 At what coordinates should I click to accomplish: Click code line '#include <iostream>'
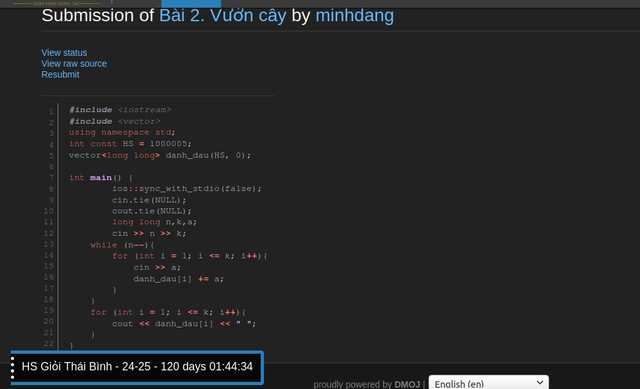120,110
